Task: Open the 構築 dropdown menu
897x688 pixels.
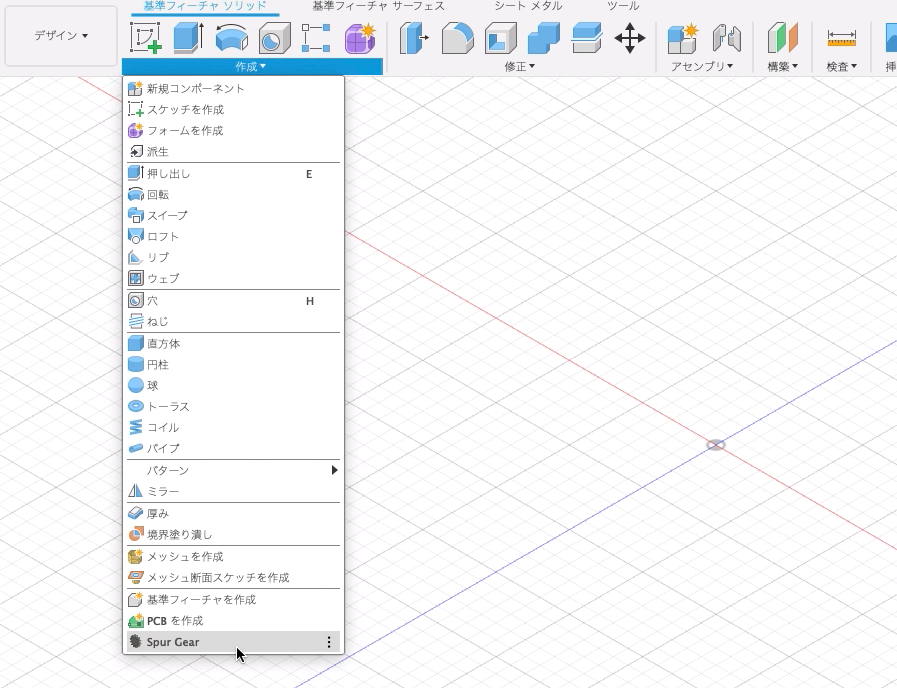Action: click(782, 66)
